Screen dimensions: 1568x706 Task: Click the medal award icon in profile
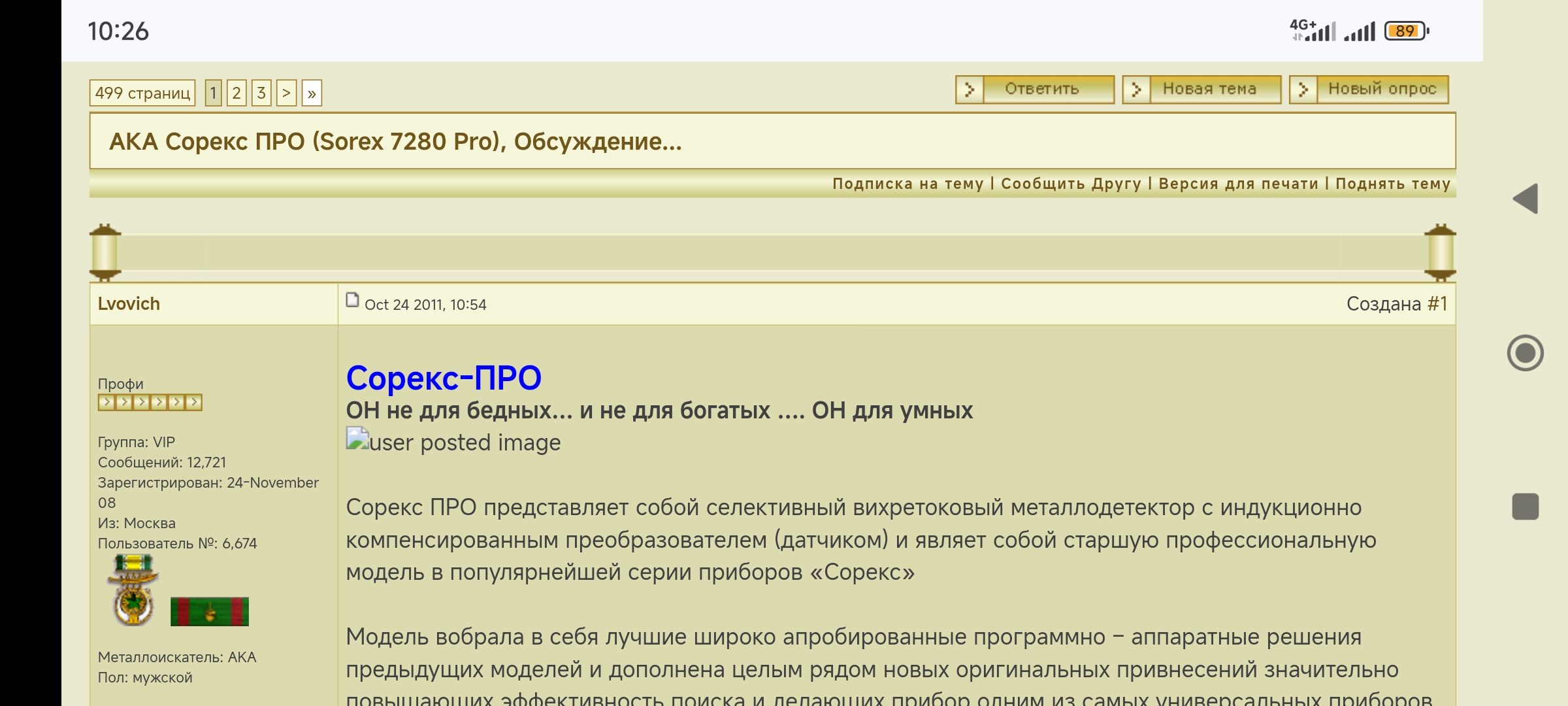click(133, 590)
